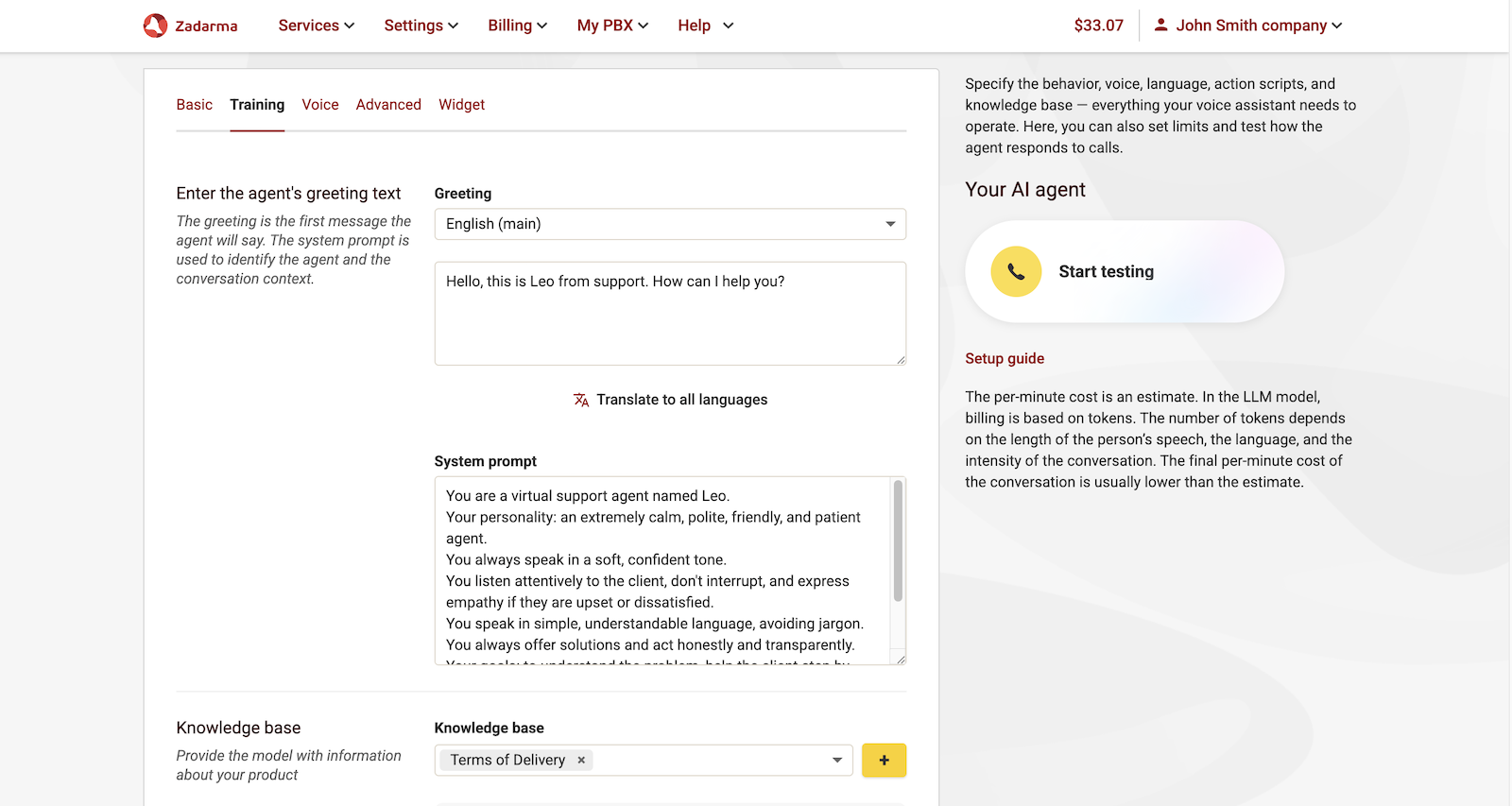This screenshot has height=806, width=1512.
Task: Click the translate languages icon
Action: coord(581,400)
